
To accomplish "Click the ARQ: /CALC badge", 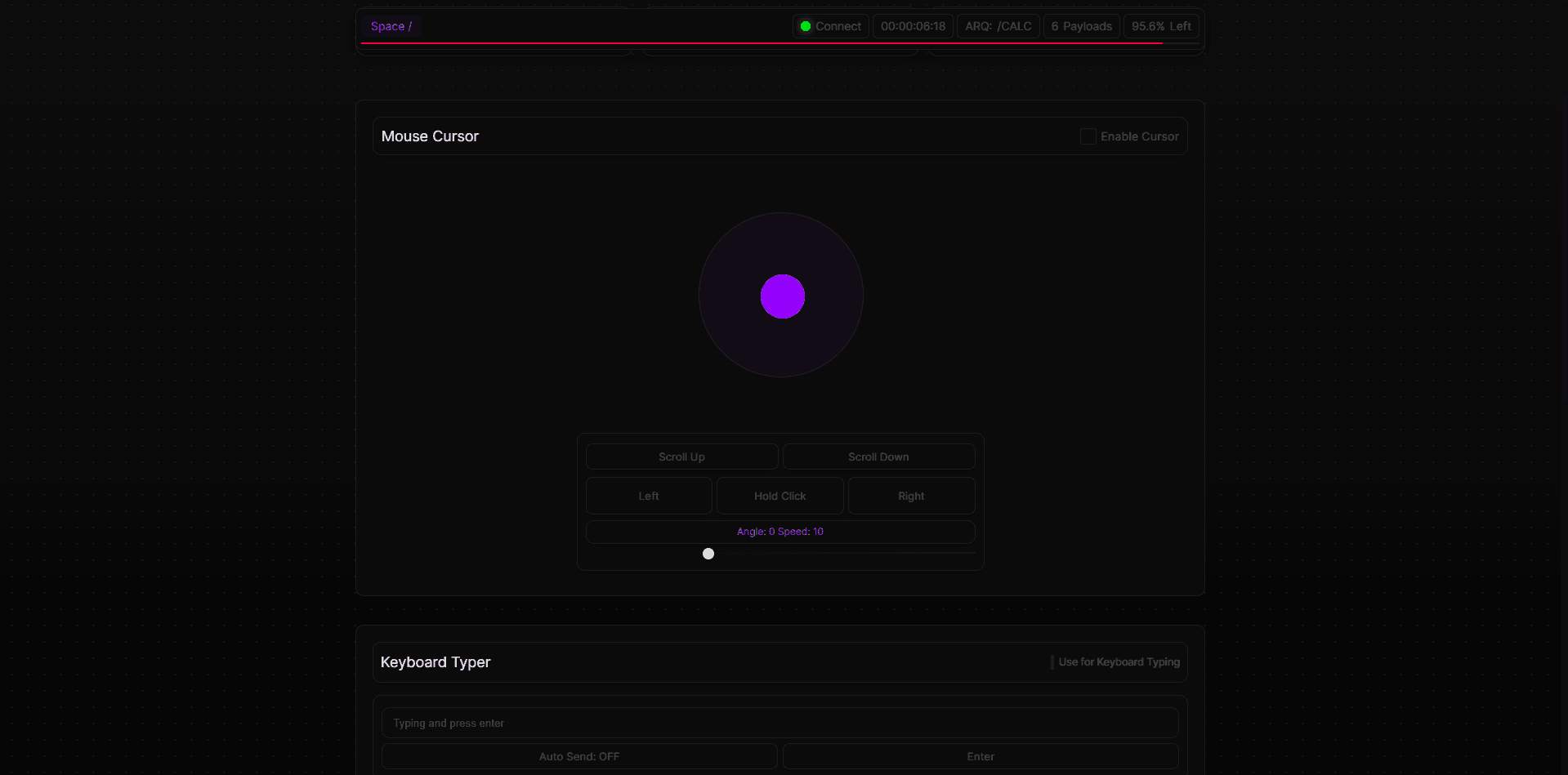I will [x=998, y=26].
